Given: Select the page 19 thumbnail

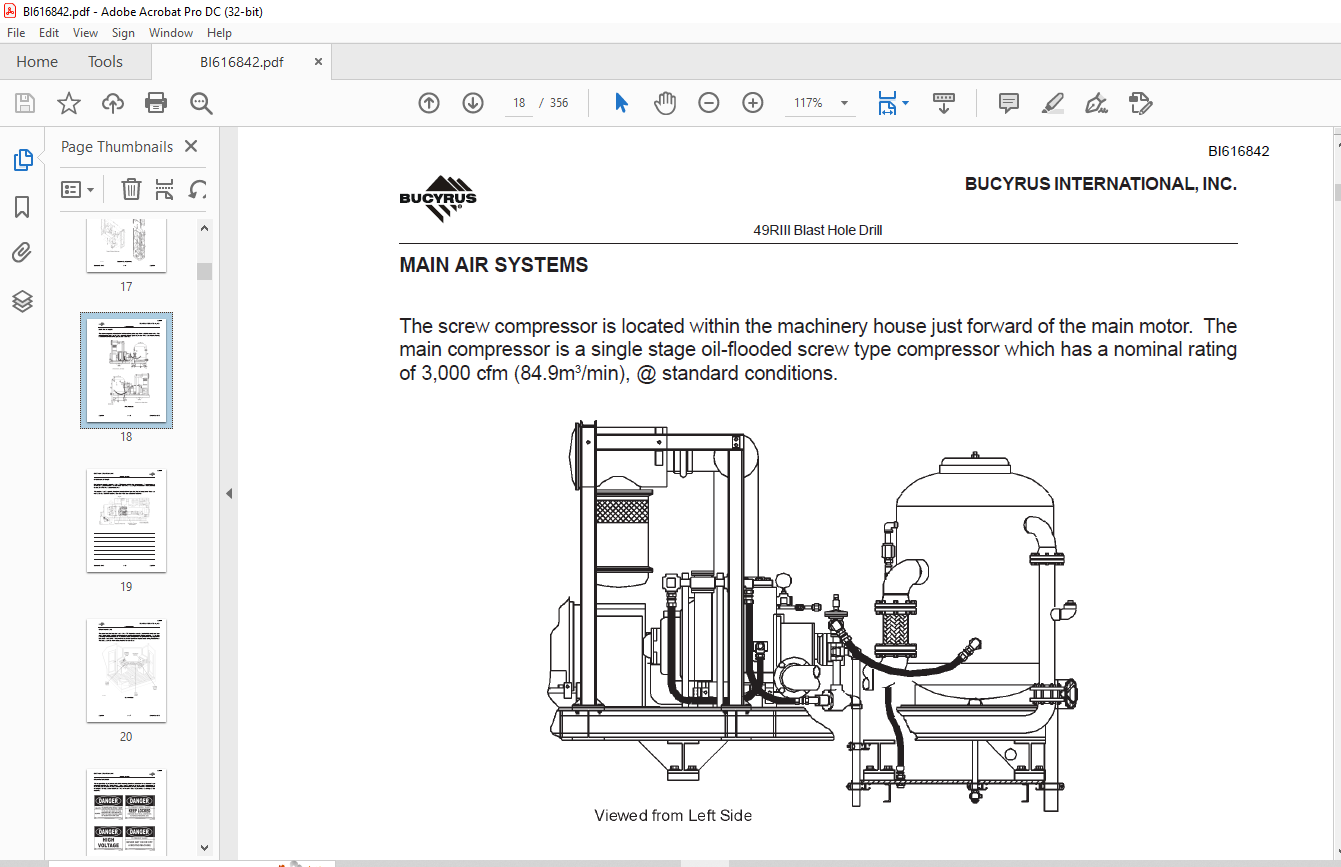Looking at the screenshot, I should (x=126, y=520).
